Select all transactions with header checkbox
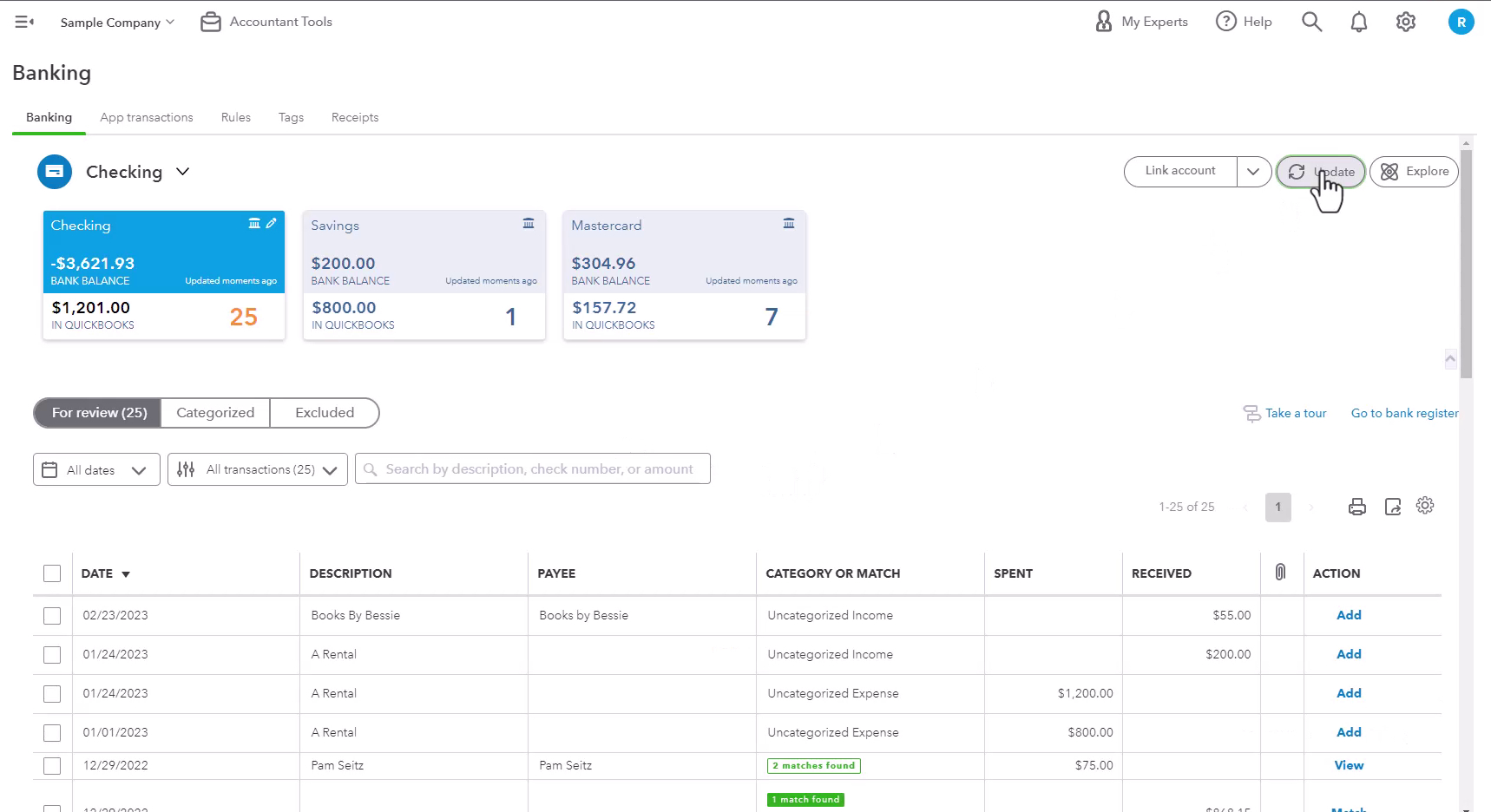Image resolution: width=1491 pixels, height=812 pixels. click(52, 573)
